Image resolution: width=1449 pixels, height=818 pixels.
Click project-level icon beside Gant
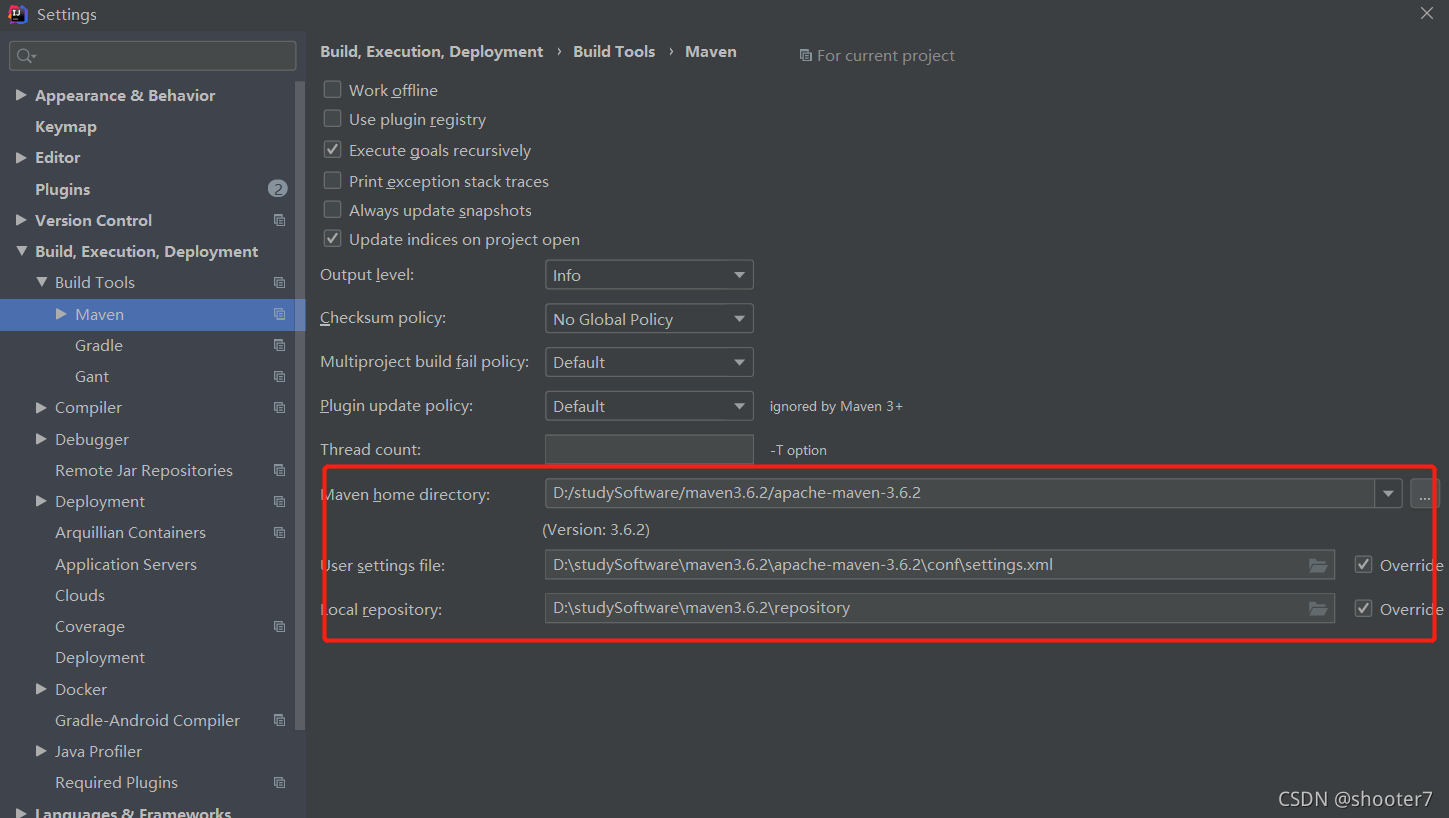pyautogui.click(x=279, y=377)
